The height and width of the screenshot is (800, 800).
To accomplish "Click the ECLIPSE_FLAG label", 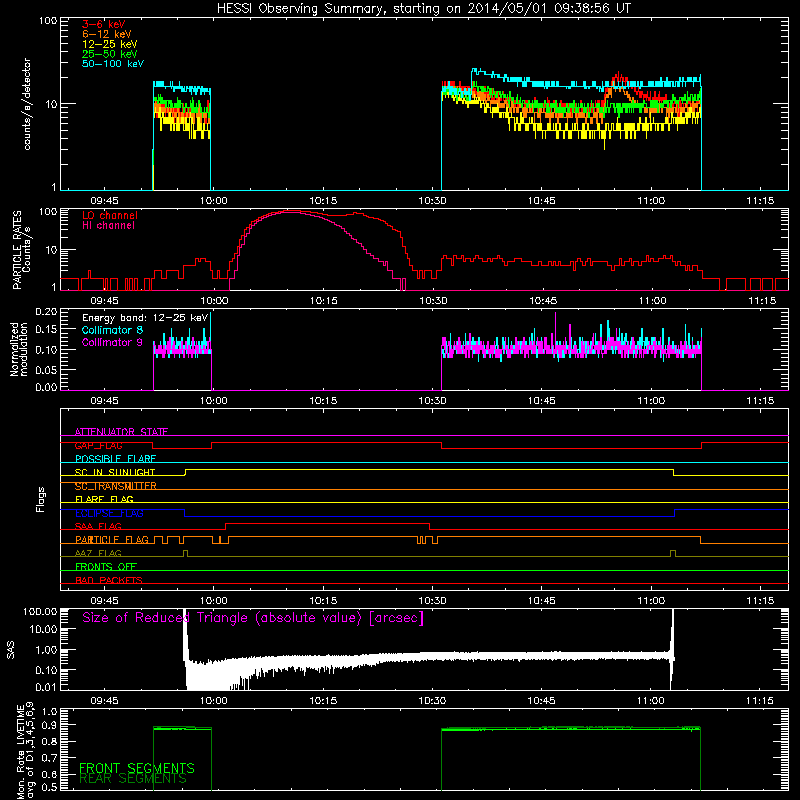I will coord(109,513).
